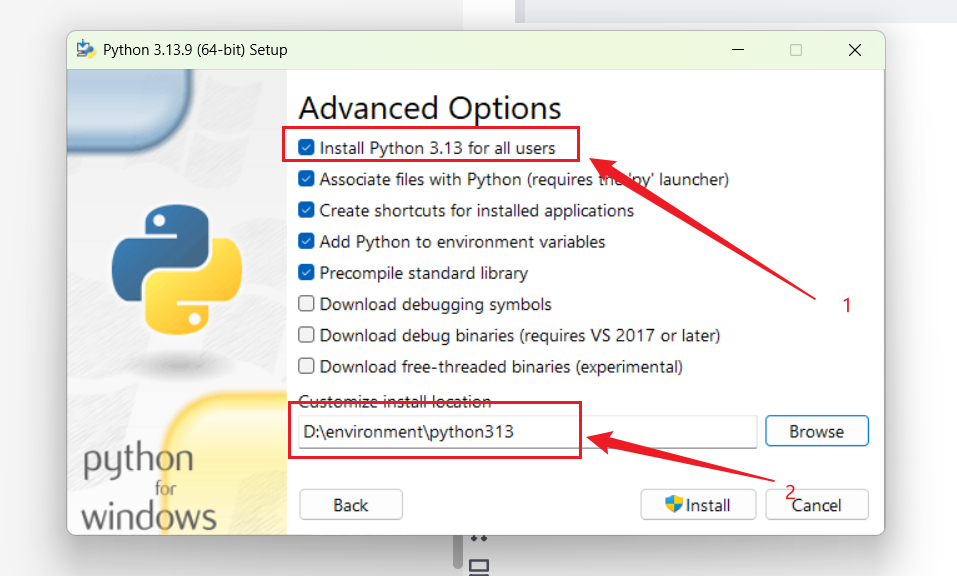Toggle Add Python to environment variables
Image resolution: width=957 pixels, height=576 pixels.
coord(306,241)
